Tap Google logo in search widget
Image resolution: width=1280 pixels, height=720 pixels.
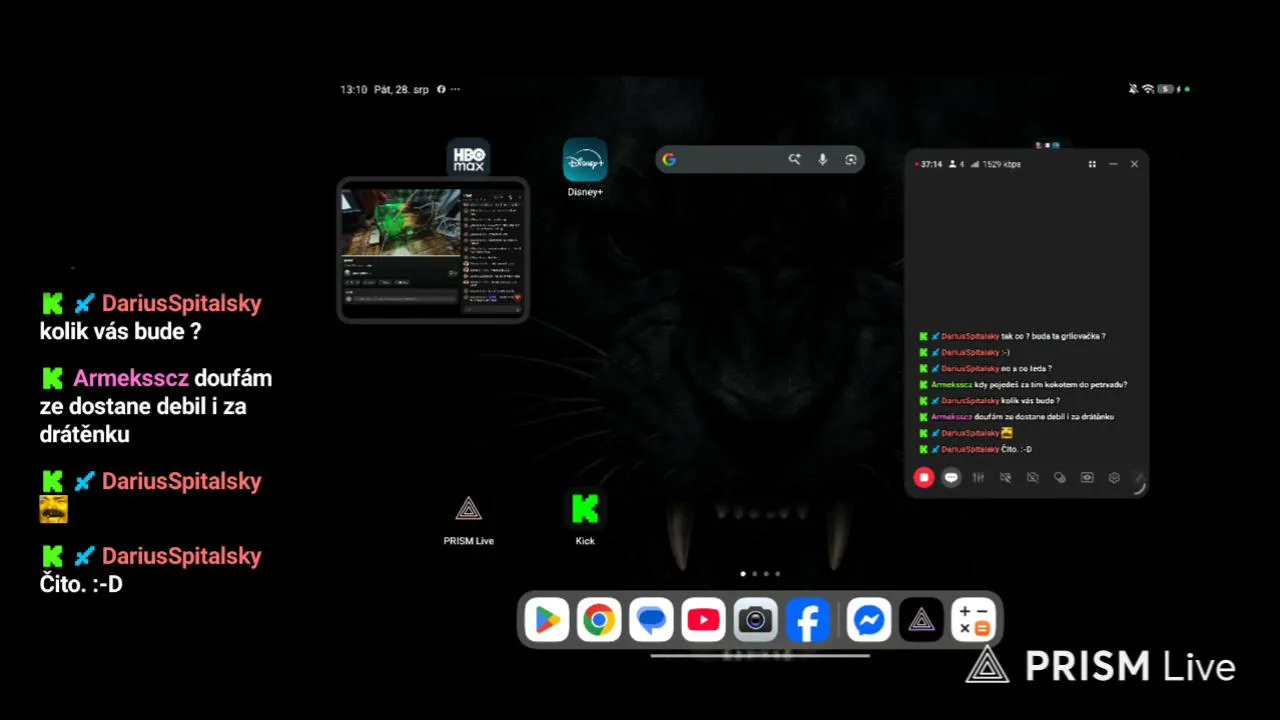pos(669,159)
